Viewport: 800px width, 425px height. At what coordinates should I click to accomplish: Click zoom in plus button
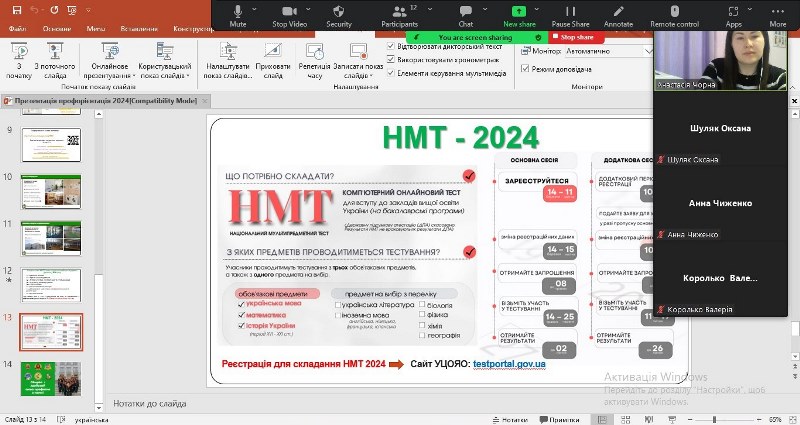click(760, 419)
